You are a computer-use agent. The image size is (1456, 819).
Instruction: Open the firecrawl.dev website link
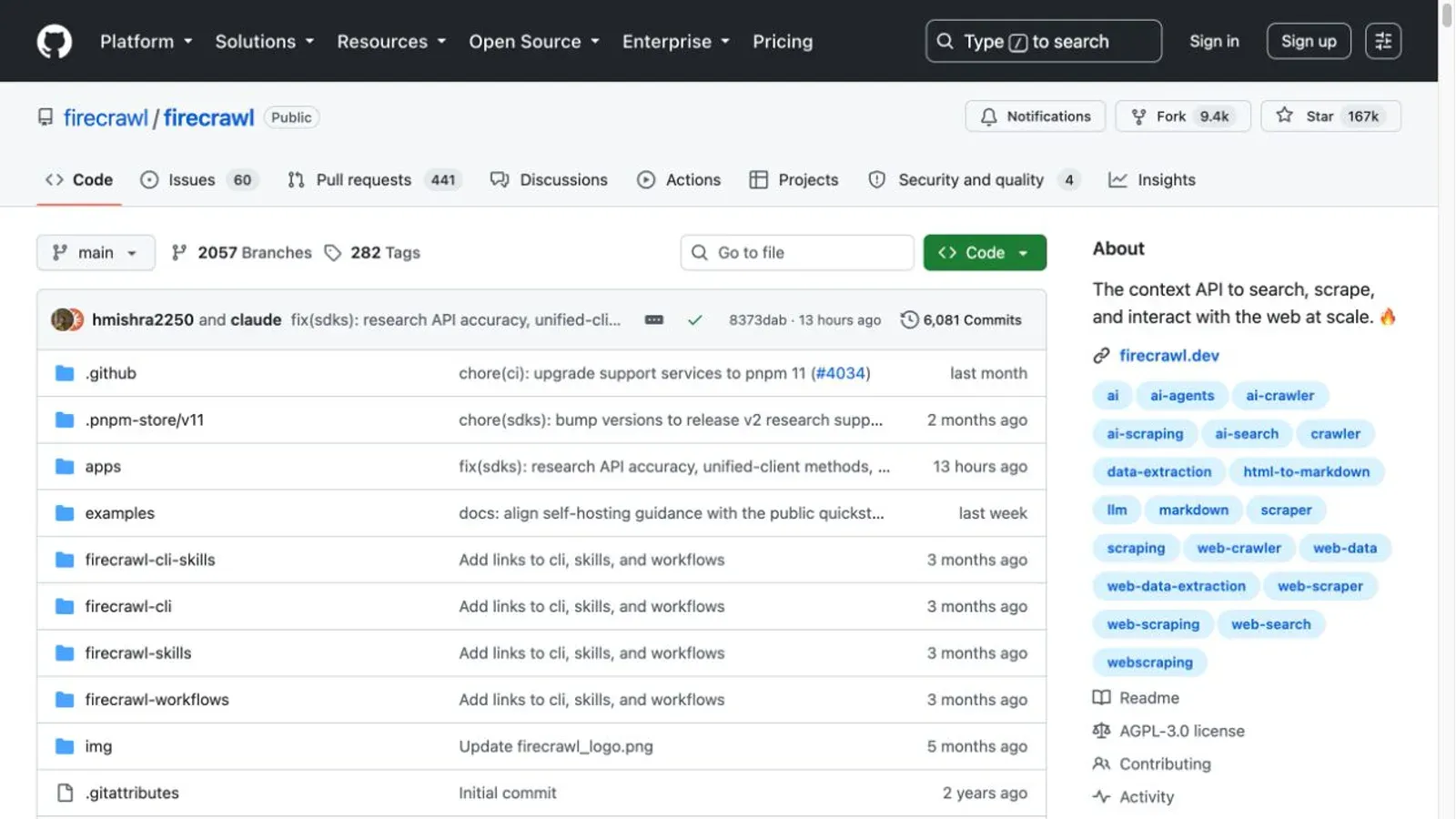coord(1169,356)
